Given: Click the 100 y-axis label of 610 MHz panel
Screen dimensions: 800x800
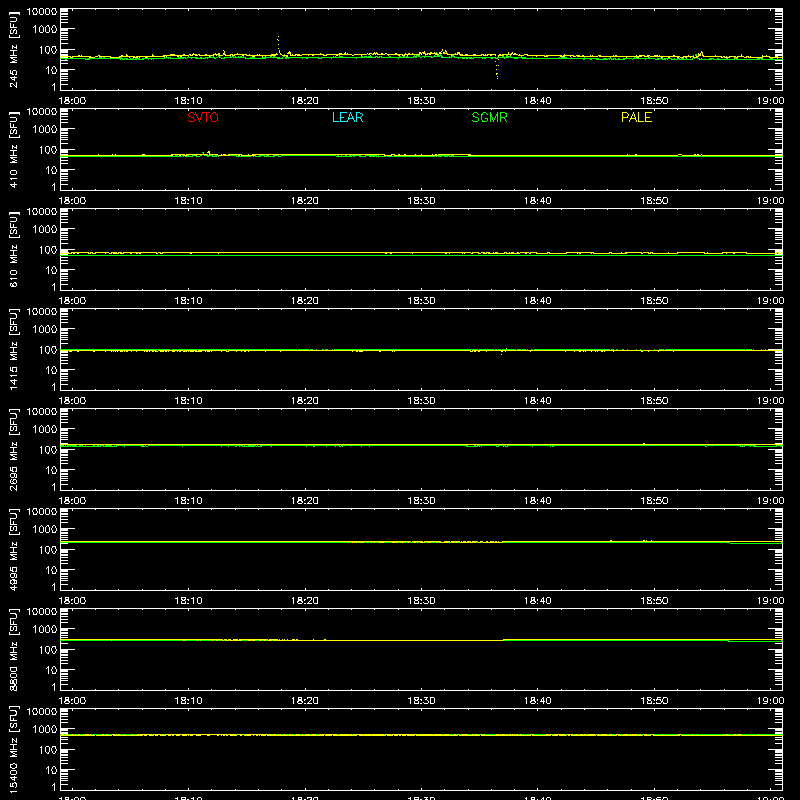Looking at the screenshot, I should coord(48,249).
